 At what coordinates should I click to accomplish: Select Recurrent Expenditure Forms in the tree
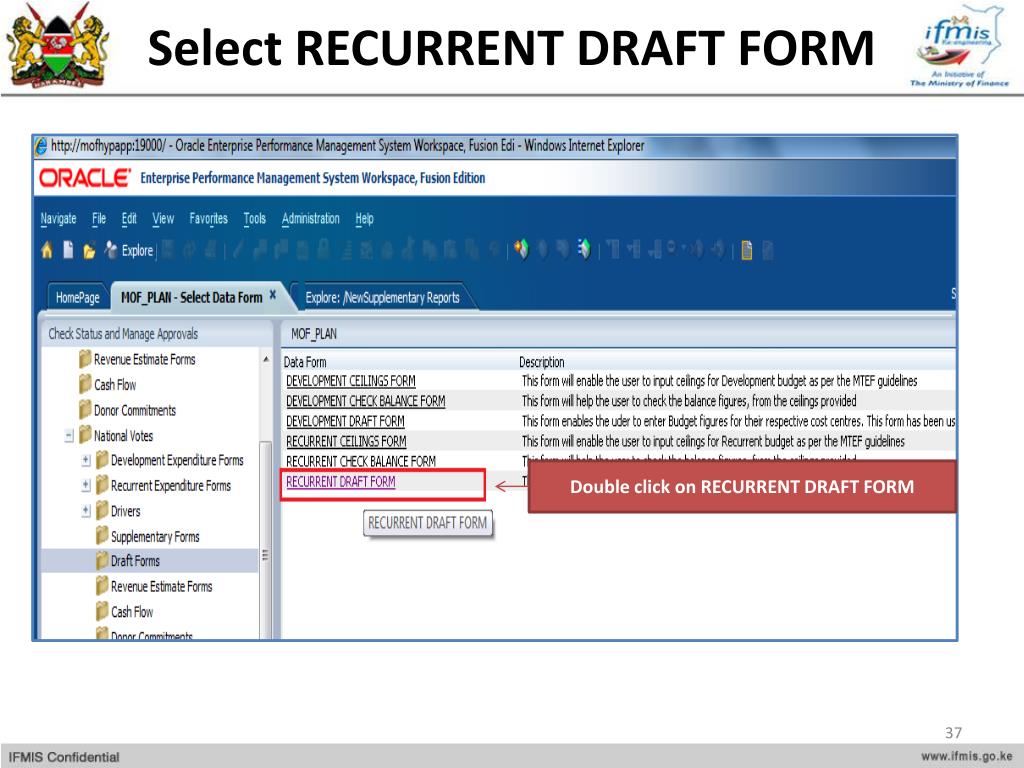tap(171, 486)
